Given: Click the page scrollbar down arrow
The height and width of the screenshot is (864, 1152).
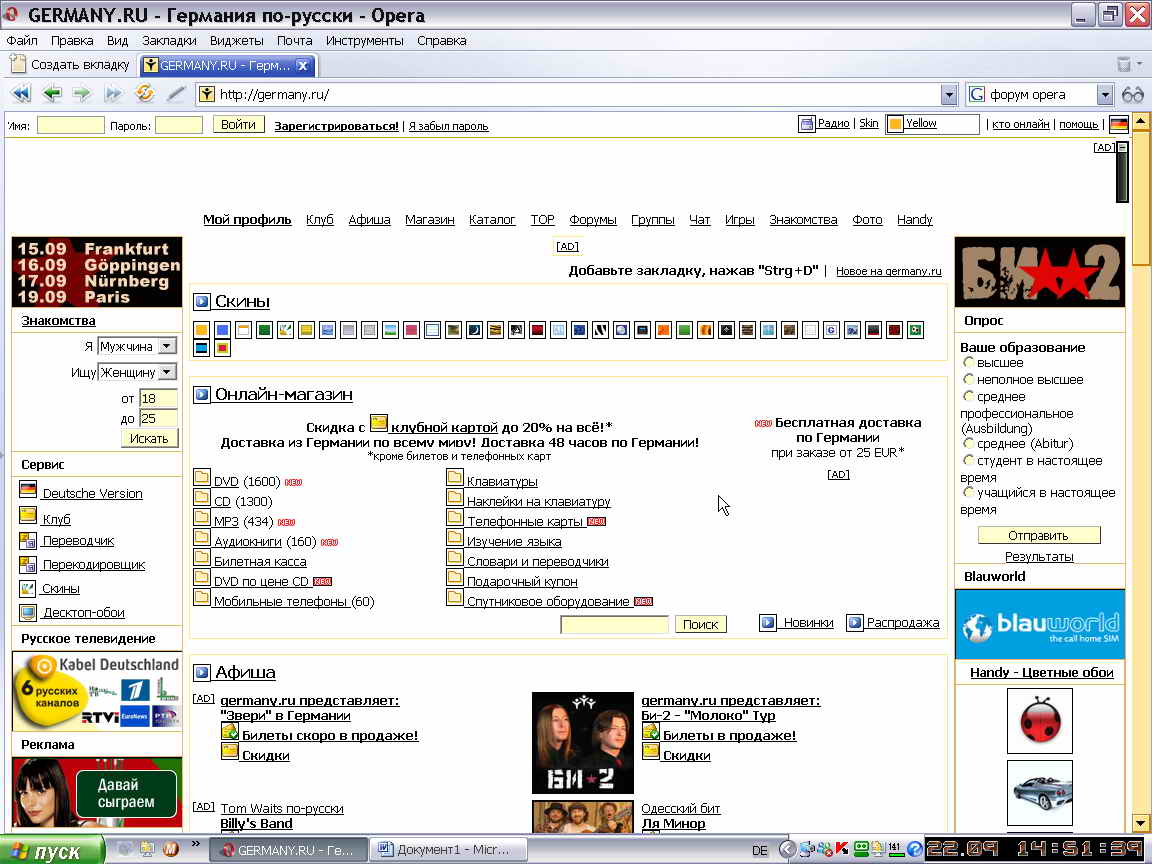Looking at the screenshot, I should pyautogui.click(x=1140, y=823).
